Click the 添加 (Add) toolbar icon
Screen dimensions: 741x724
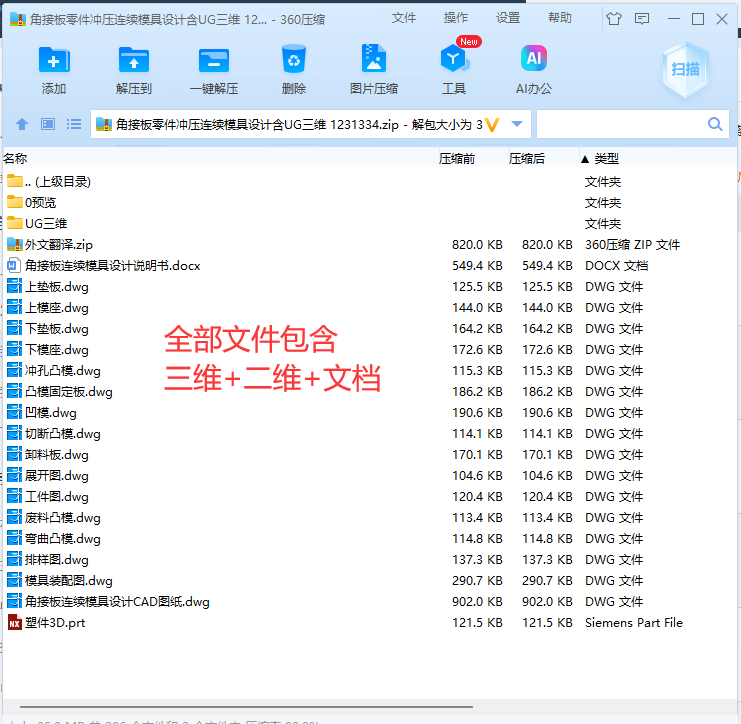(53, 60)
